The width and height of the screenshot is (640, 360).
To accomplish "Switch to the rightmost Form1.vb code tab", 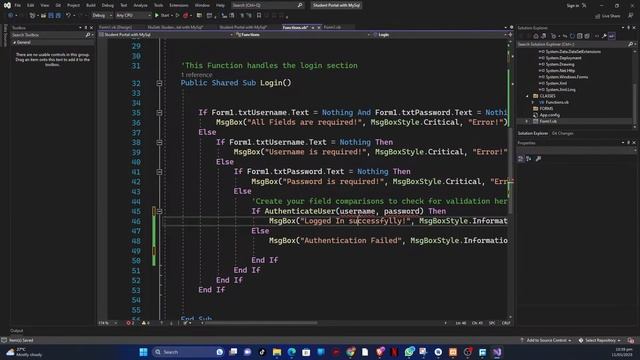I will (332, 27).
